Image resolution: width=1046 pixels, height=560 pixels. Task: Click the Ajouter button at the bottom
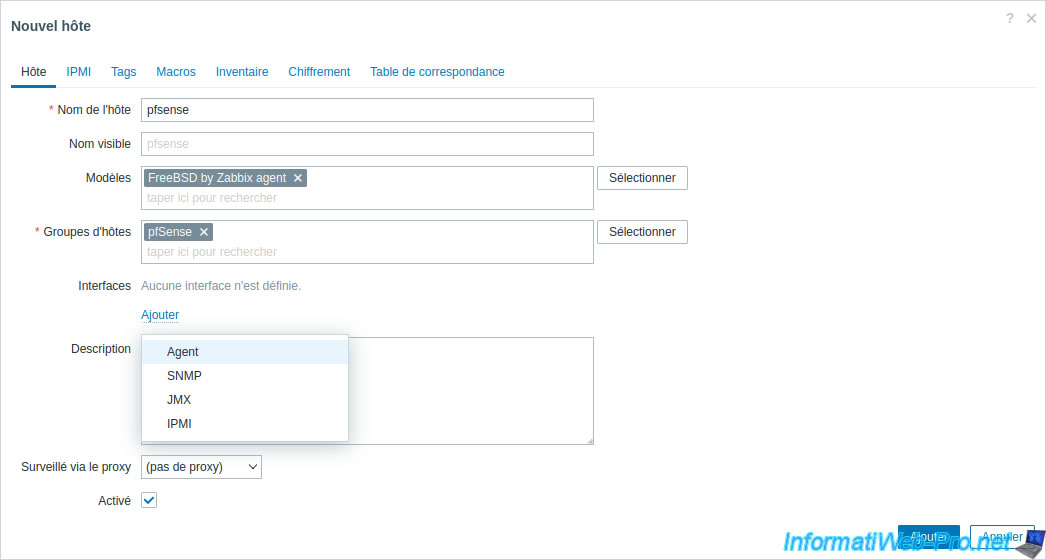(x=929, y=537)
